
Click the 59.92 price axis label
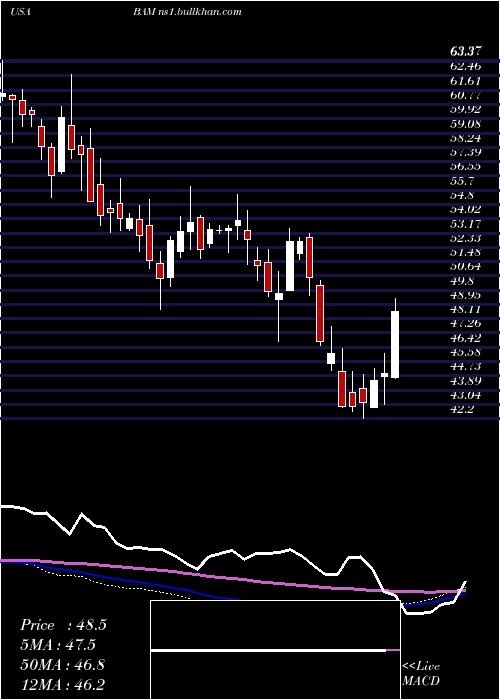click(x=465, y=109)
